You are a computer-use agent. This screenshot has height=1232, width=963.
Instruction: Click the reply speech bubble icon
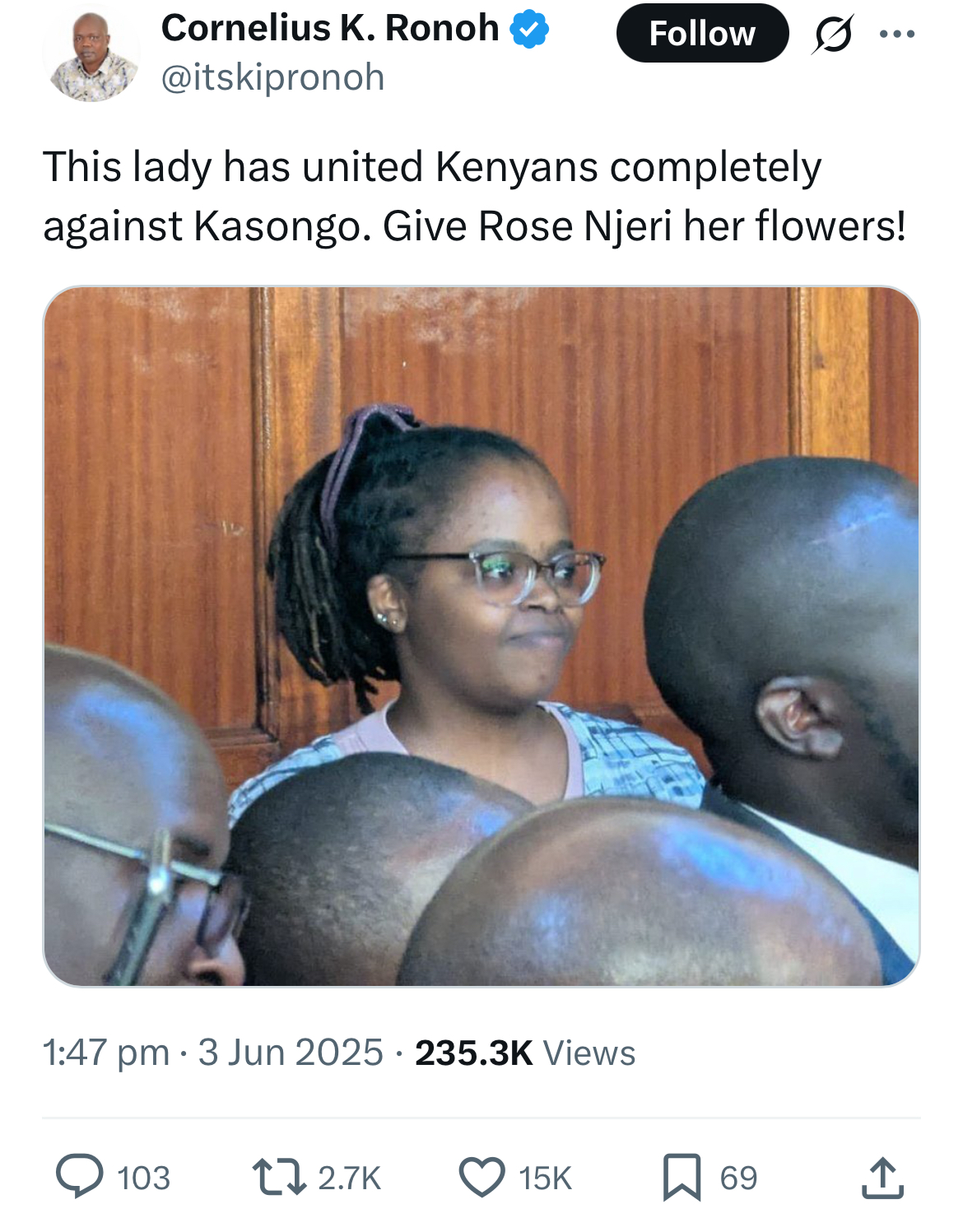pos(80,1176)
